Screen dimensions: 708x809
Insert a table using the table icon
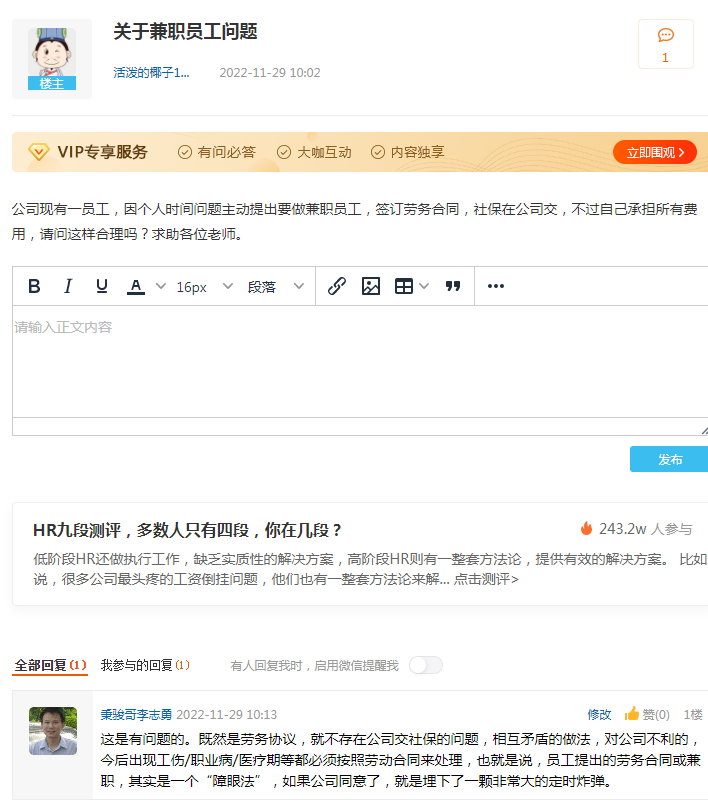404,286
